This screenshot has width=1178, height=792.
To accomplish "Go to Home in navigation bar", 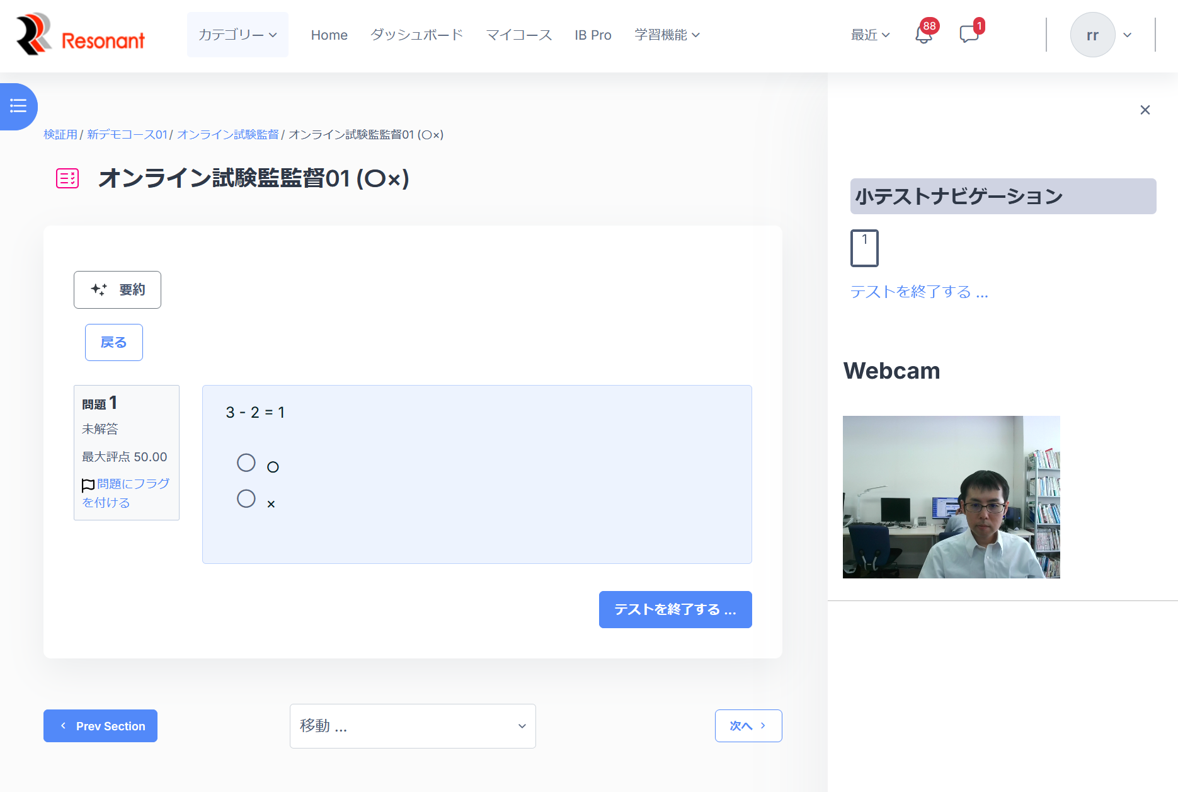I will (x=329, y=35).
